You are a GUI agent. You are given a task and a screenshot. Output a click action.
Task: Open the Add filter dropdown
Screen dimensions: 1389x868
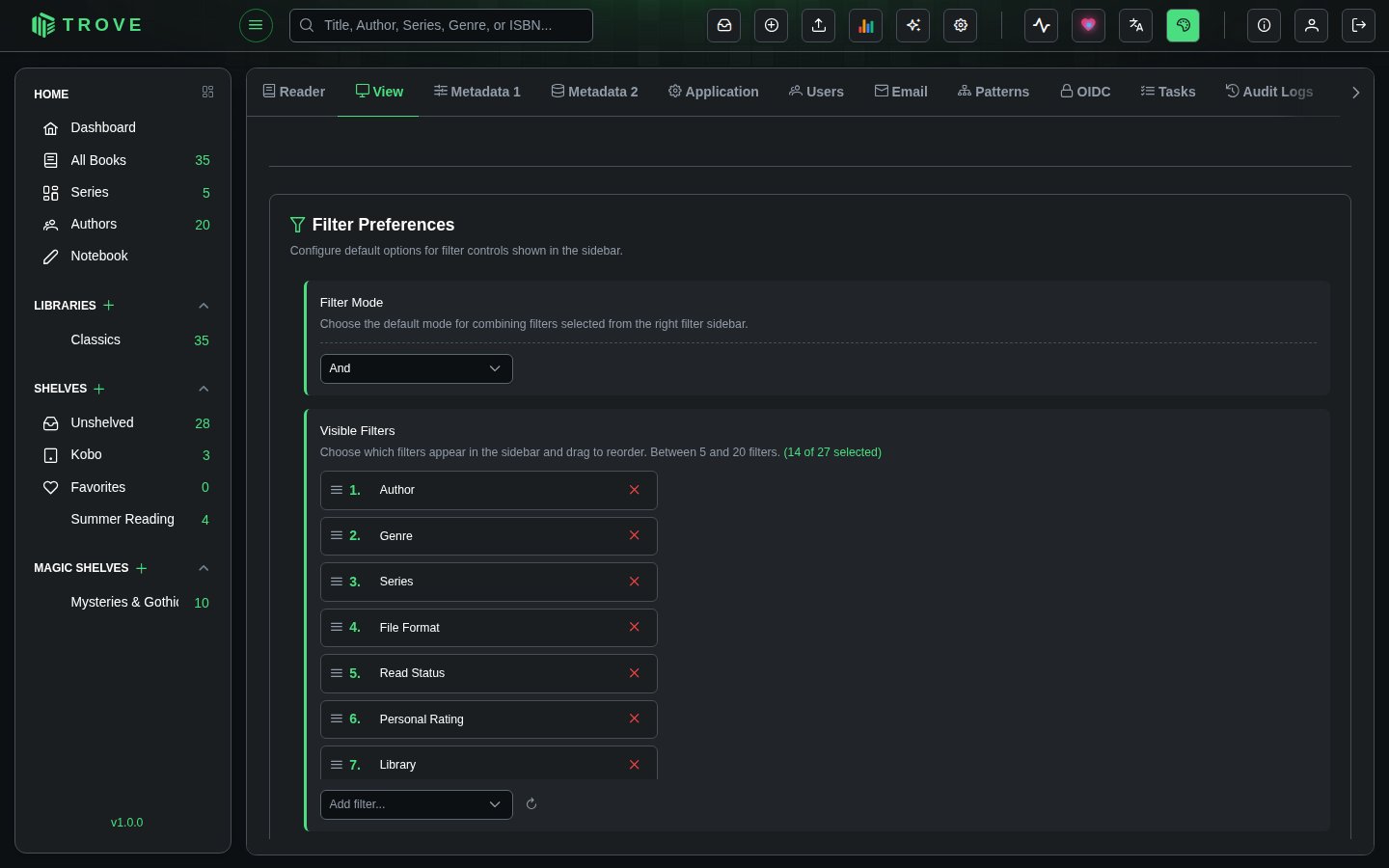point(417,804)
